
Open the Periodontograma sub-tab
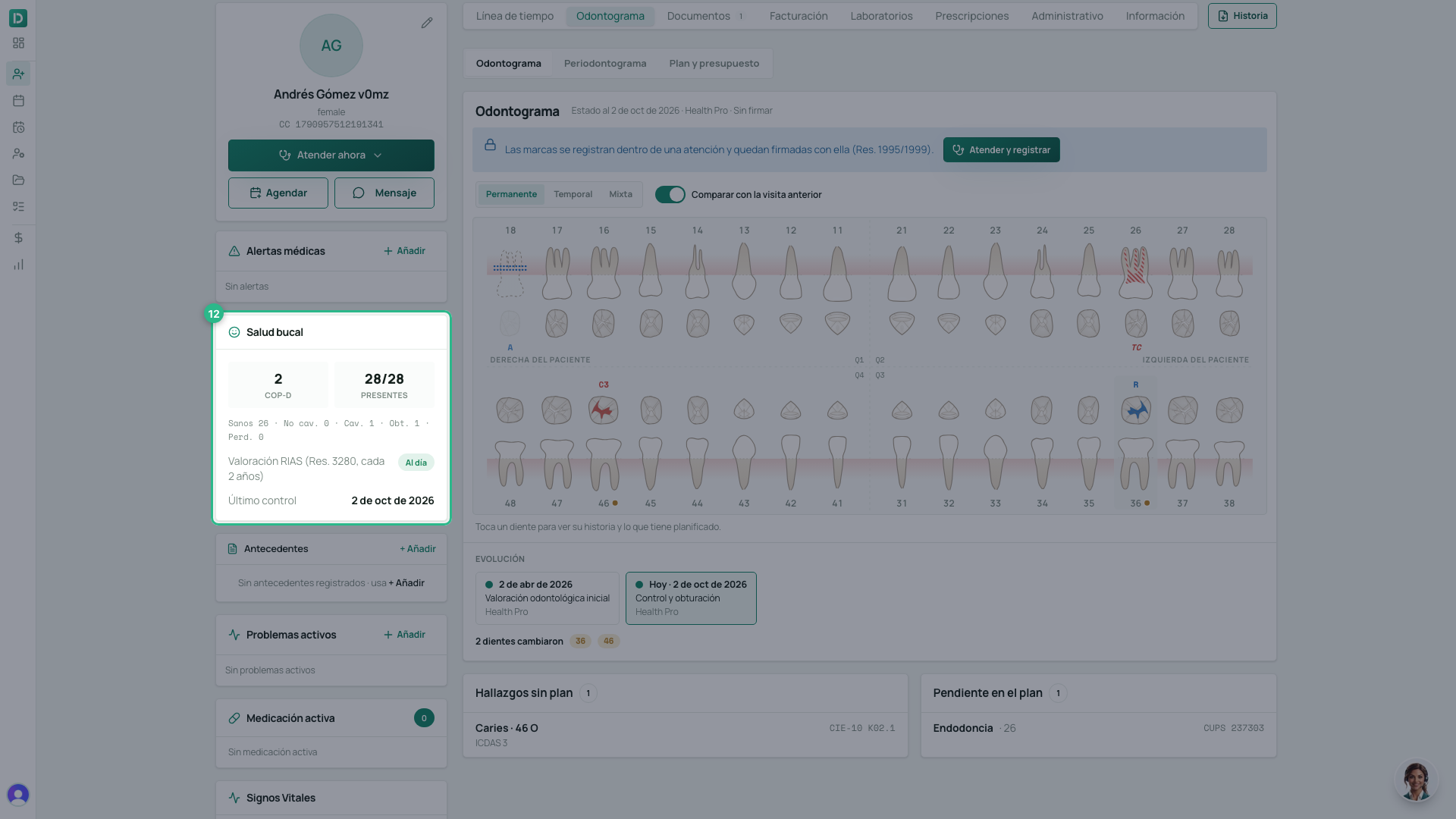click(x=605, y=64)
